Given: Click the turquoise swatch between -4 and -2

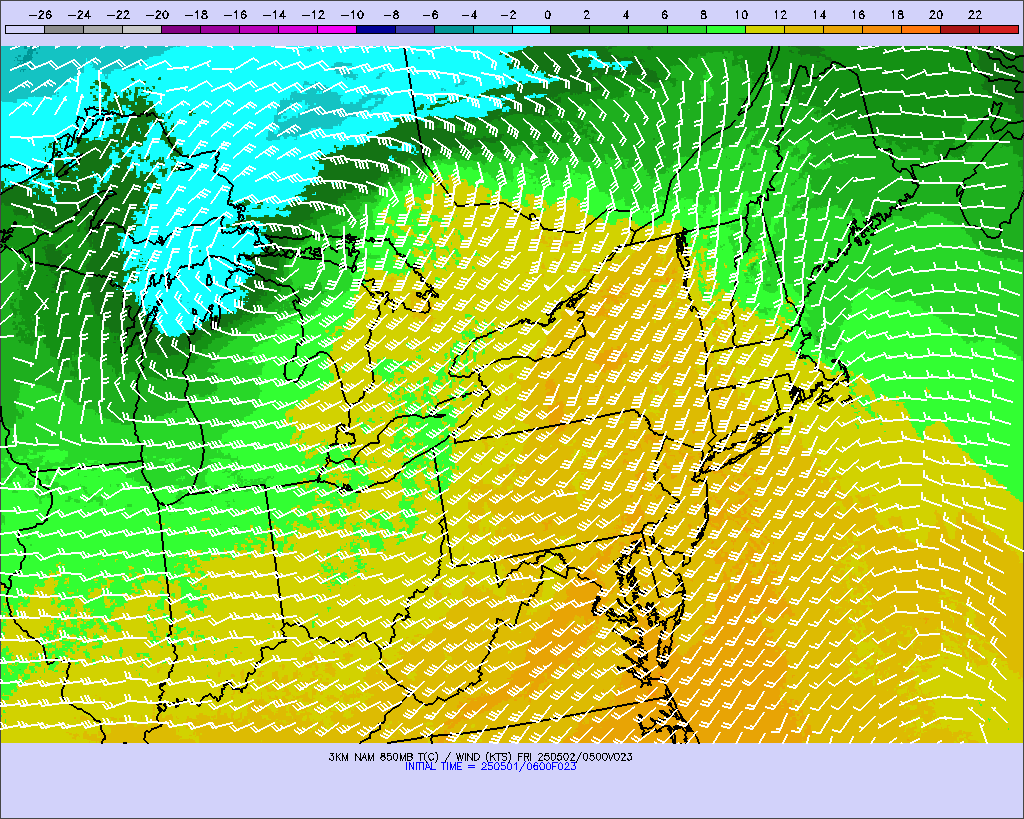Looking at the screenshot, I should click(x=493, y=29).
